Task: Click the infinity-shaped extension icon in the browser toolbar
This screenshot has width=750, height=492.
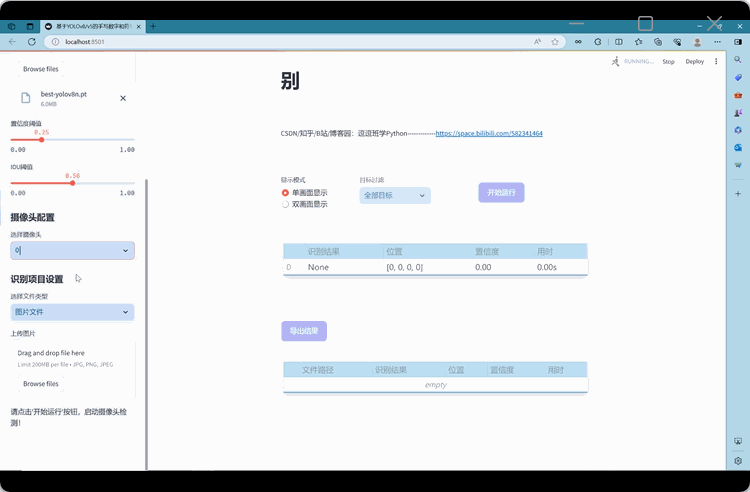Action: pos(578,42)
